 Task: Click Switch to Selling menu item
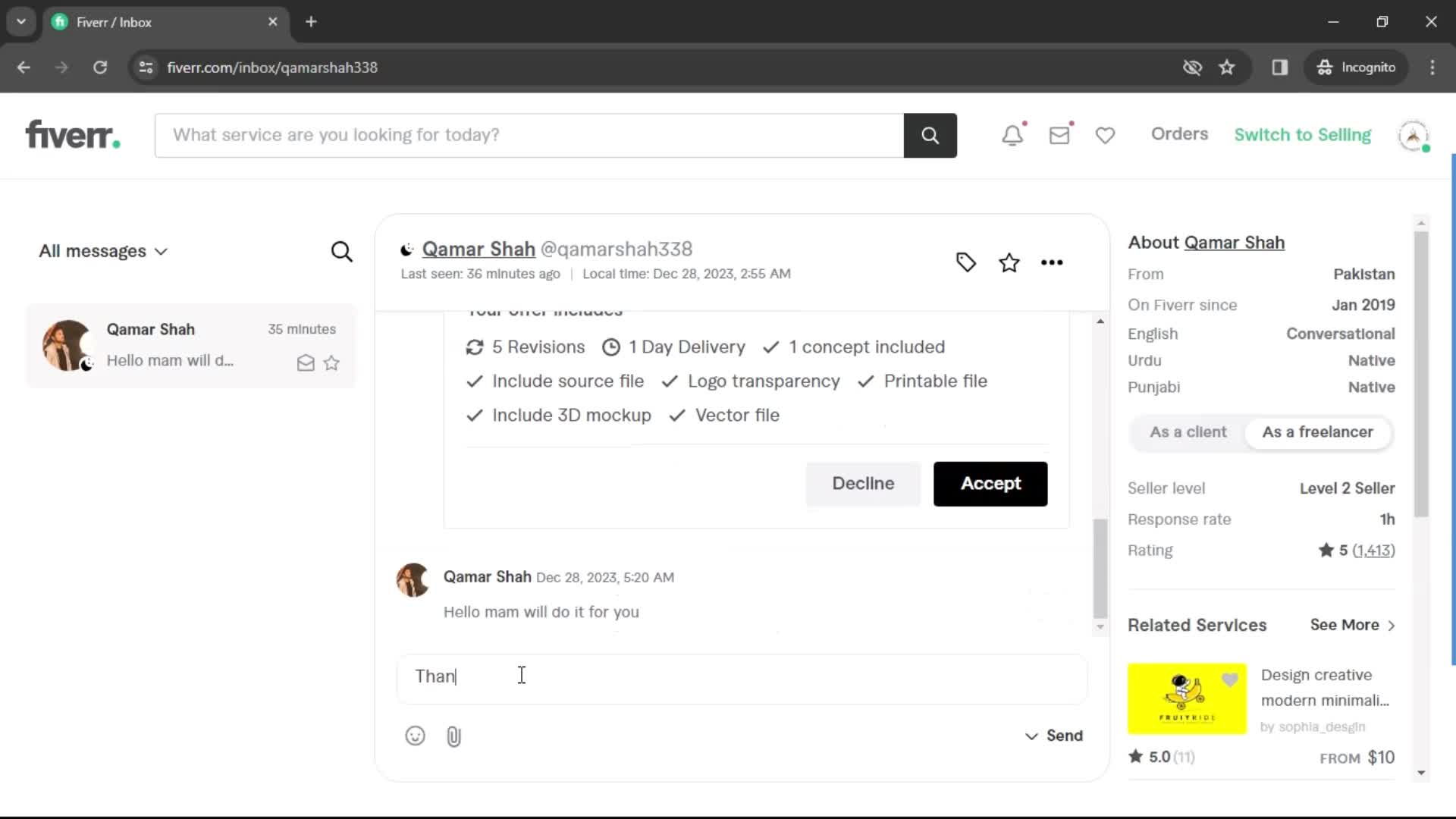[1302, 134]
